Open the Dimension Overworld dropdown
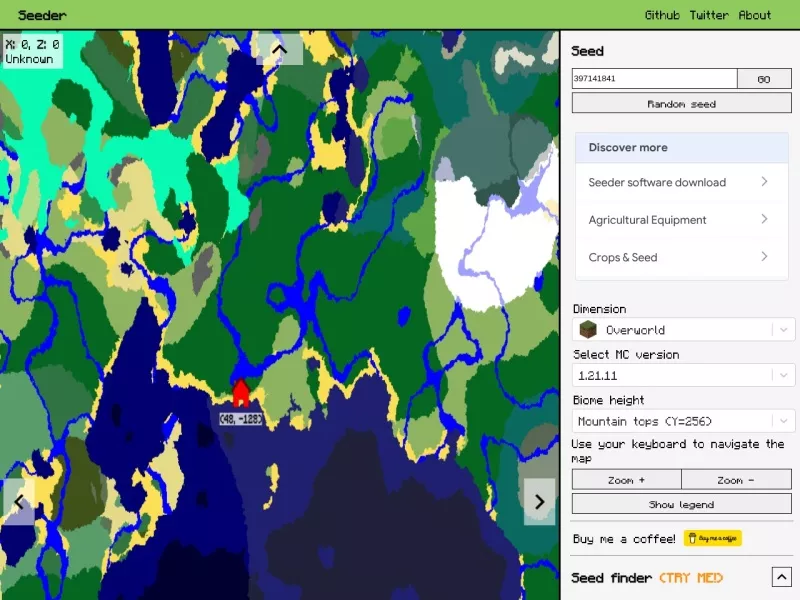800x600 pixels. point(683,330)
